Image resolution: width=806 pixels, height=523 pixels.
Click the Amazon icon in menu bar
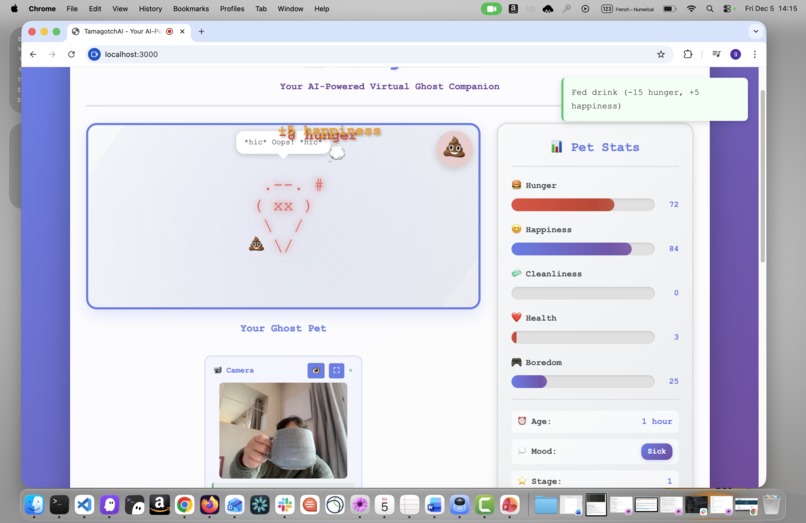click(513, 9)
